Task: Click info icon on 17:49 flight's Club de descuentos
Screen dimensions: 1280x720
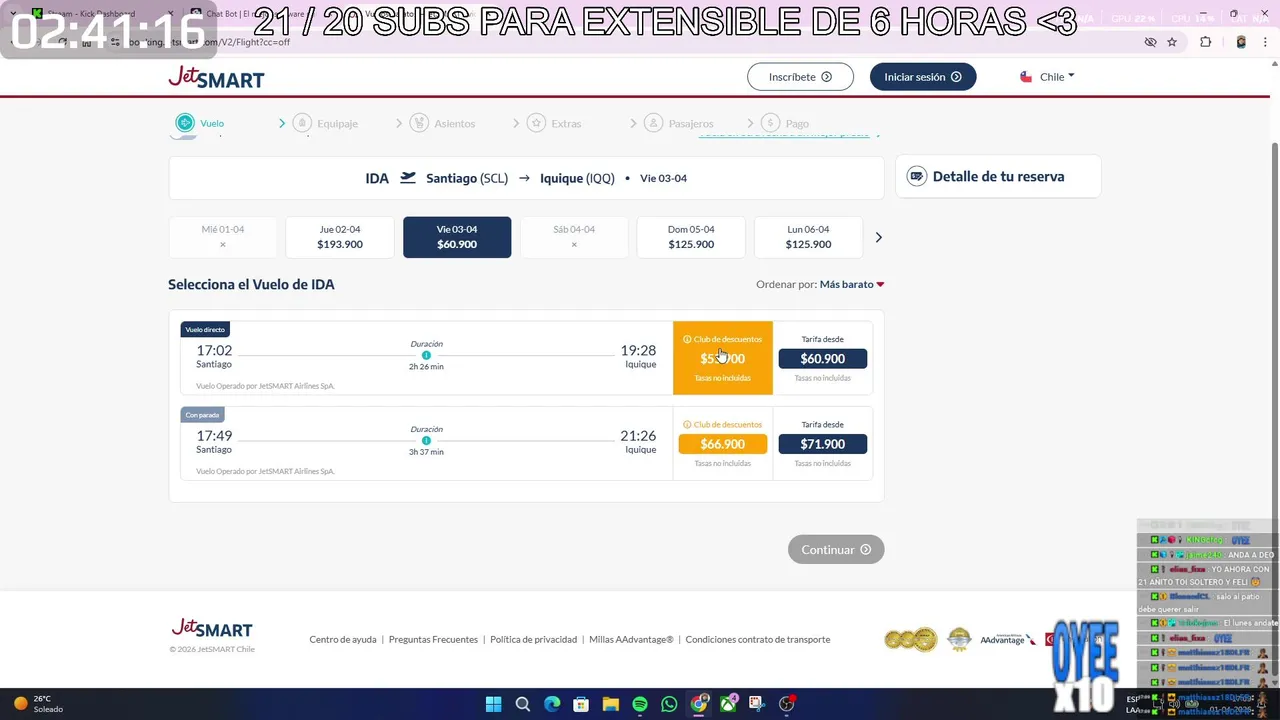Action: 687,424
